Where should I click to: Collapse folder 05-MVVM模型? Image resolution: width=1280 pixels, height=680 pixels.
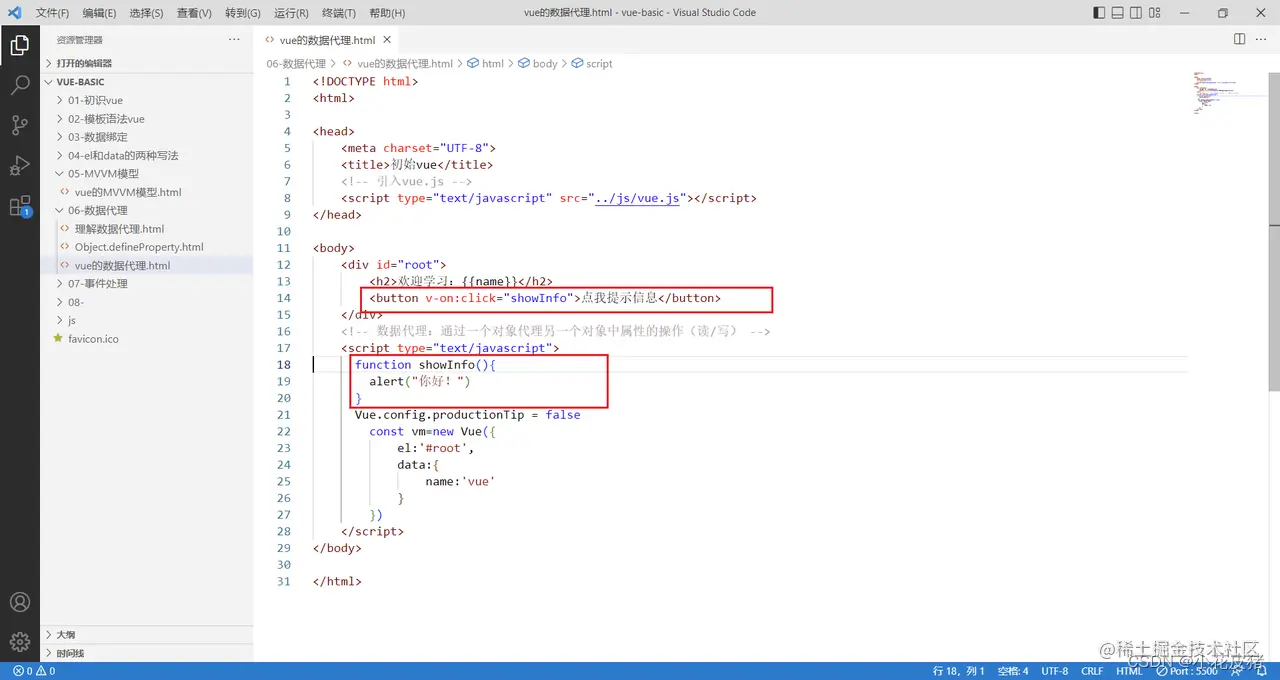146,174
